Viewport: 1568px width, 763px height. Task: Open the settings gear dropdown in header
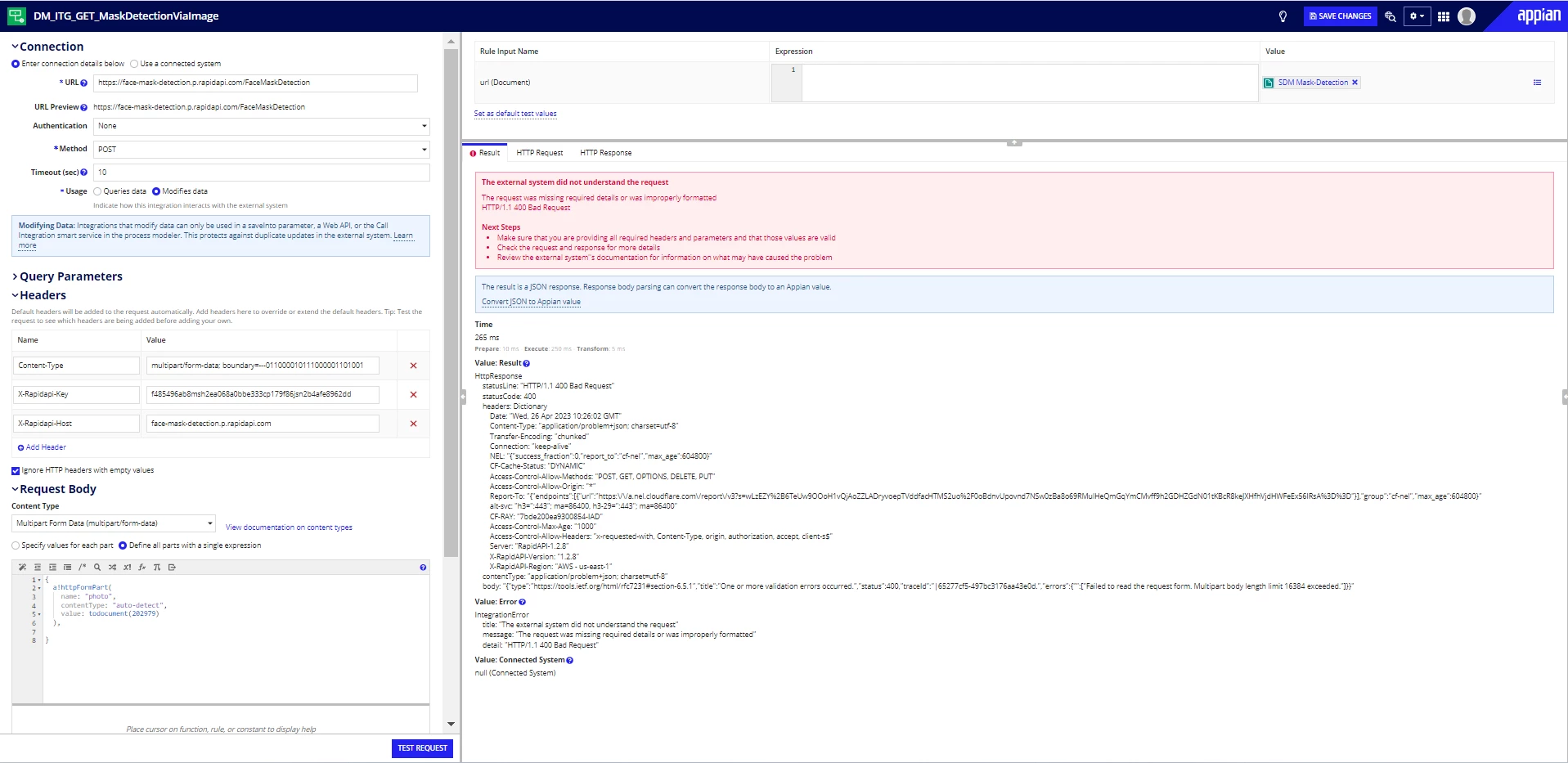click(1417, 16)
